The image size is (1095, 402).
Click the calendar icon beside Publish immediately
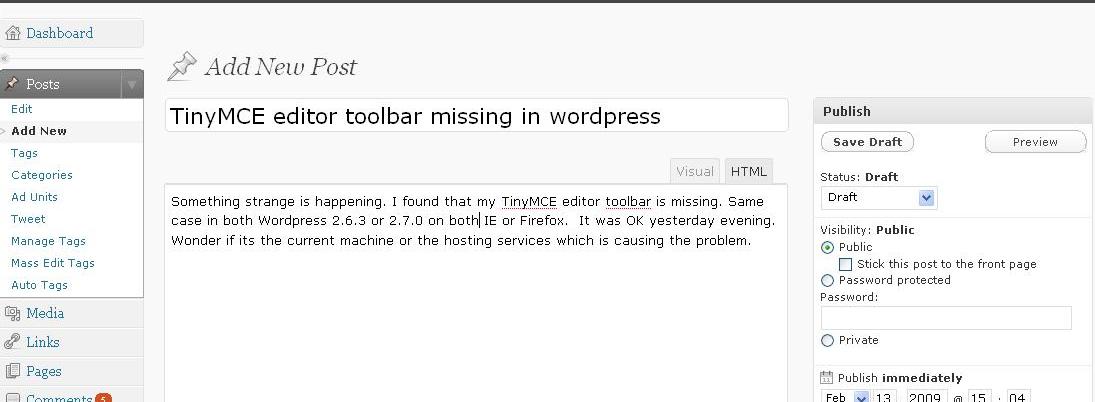pos(826,378)
